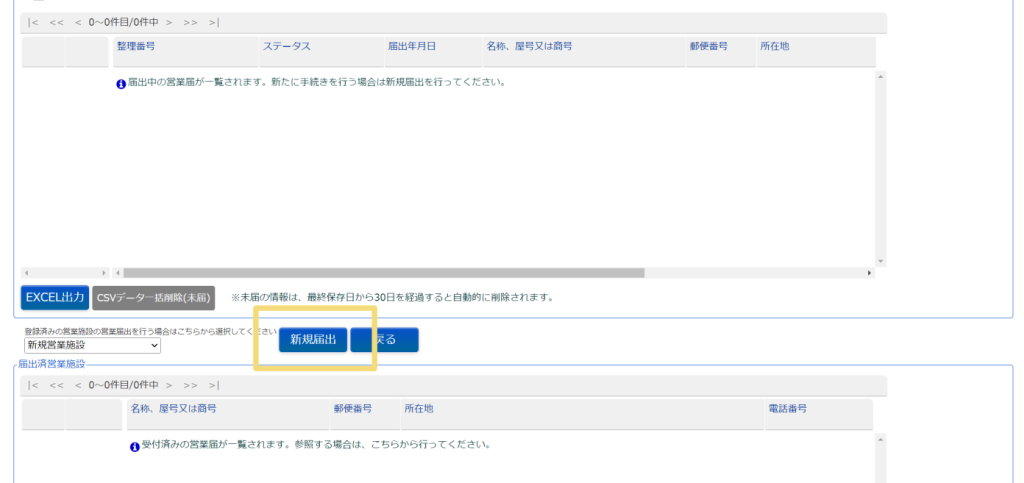Viewport: 1024px width, 483px height.
Task: Click the CSVデータ一括削除(未届) button
Action: pyautogui.click(x=153, y=297)
